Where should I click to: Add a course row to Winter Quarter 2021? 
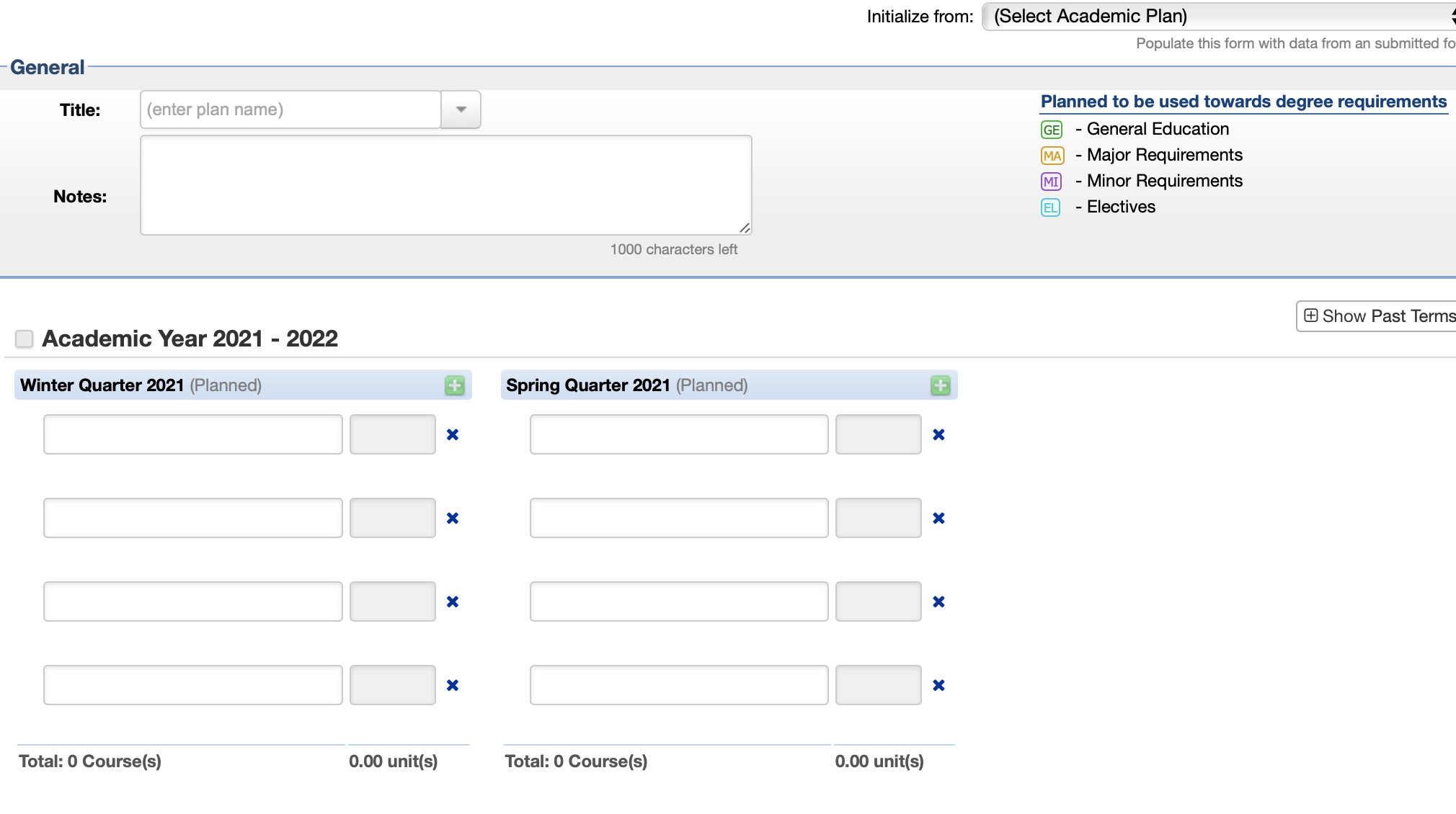tap(454, 385)
